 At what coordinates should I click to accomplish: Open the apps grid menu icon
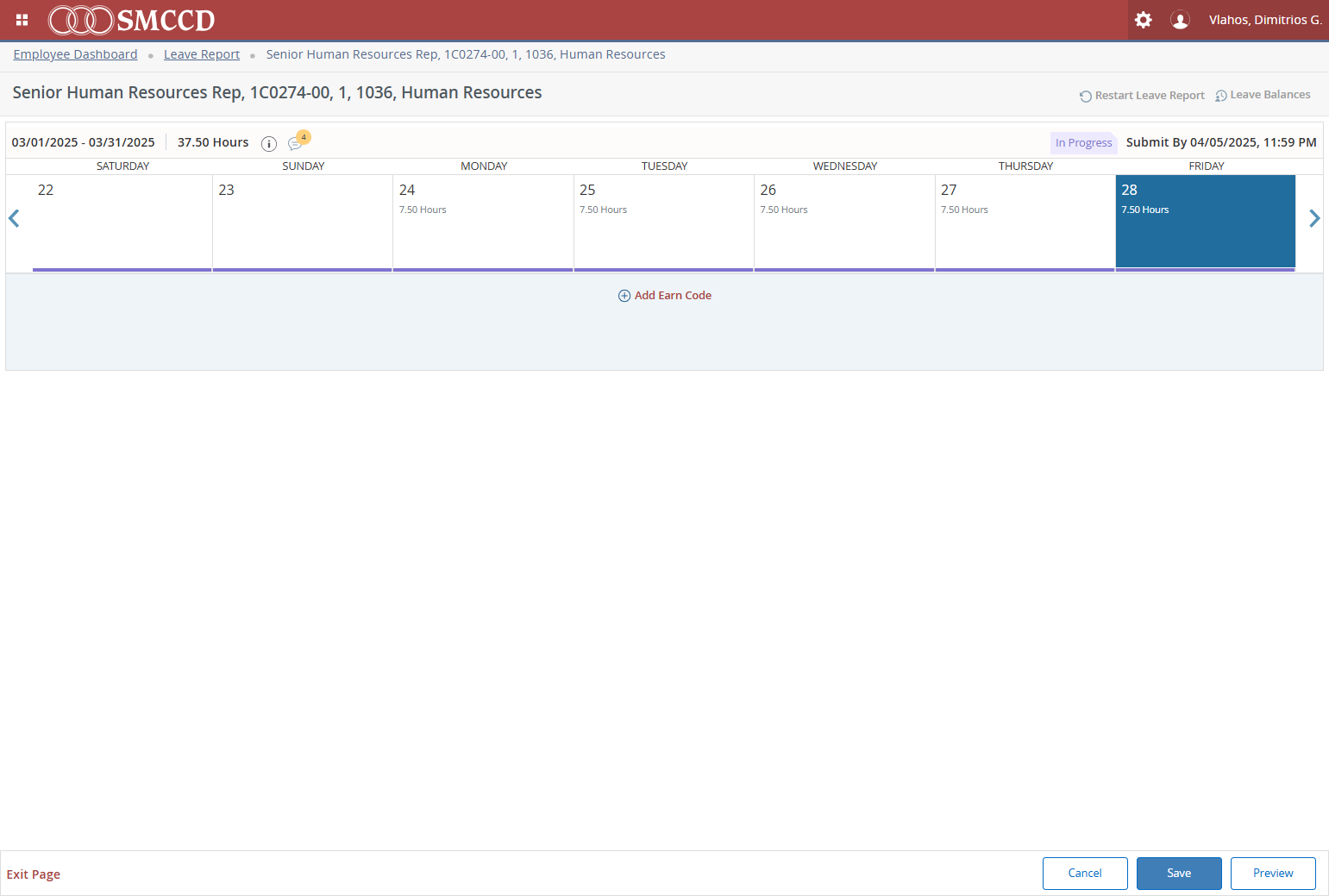pos(22,20)
